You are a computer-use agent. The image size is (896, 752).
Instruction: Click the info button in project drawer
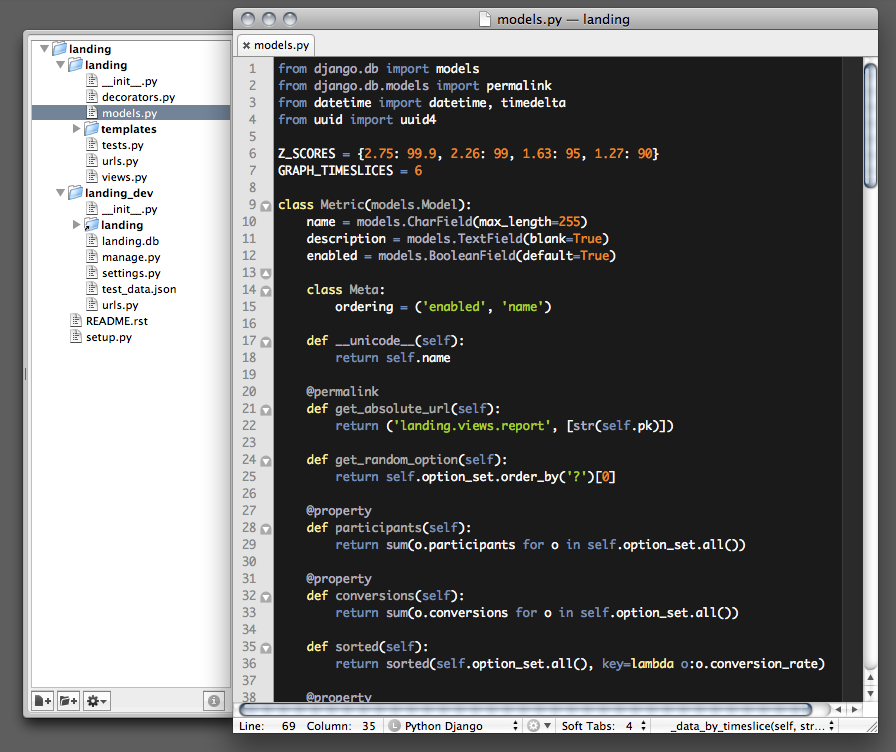214,701
